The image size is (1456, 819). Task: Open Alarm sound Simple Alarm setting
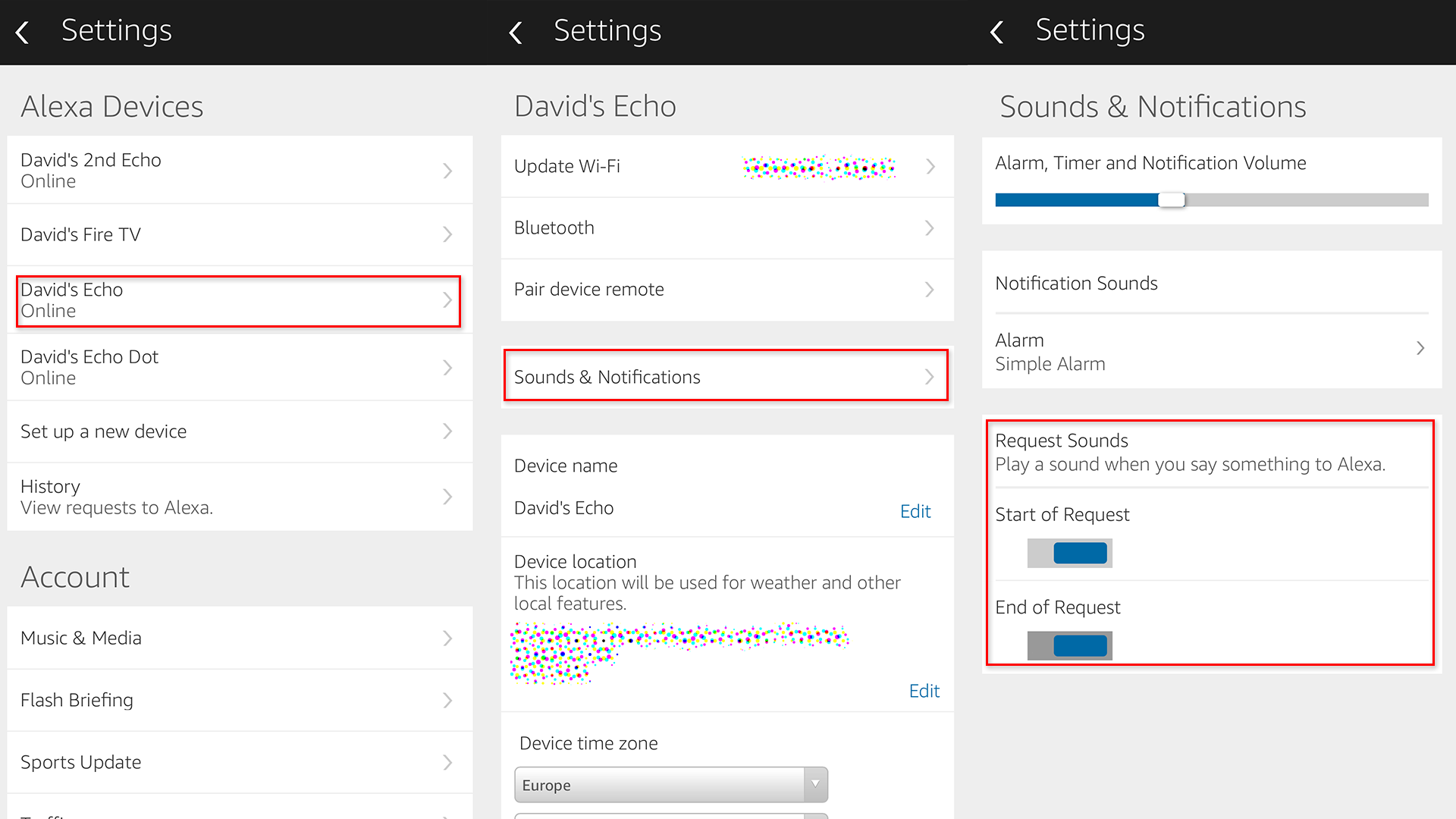[1212, 352]
